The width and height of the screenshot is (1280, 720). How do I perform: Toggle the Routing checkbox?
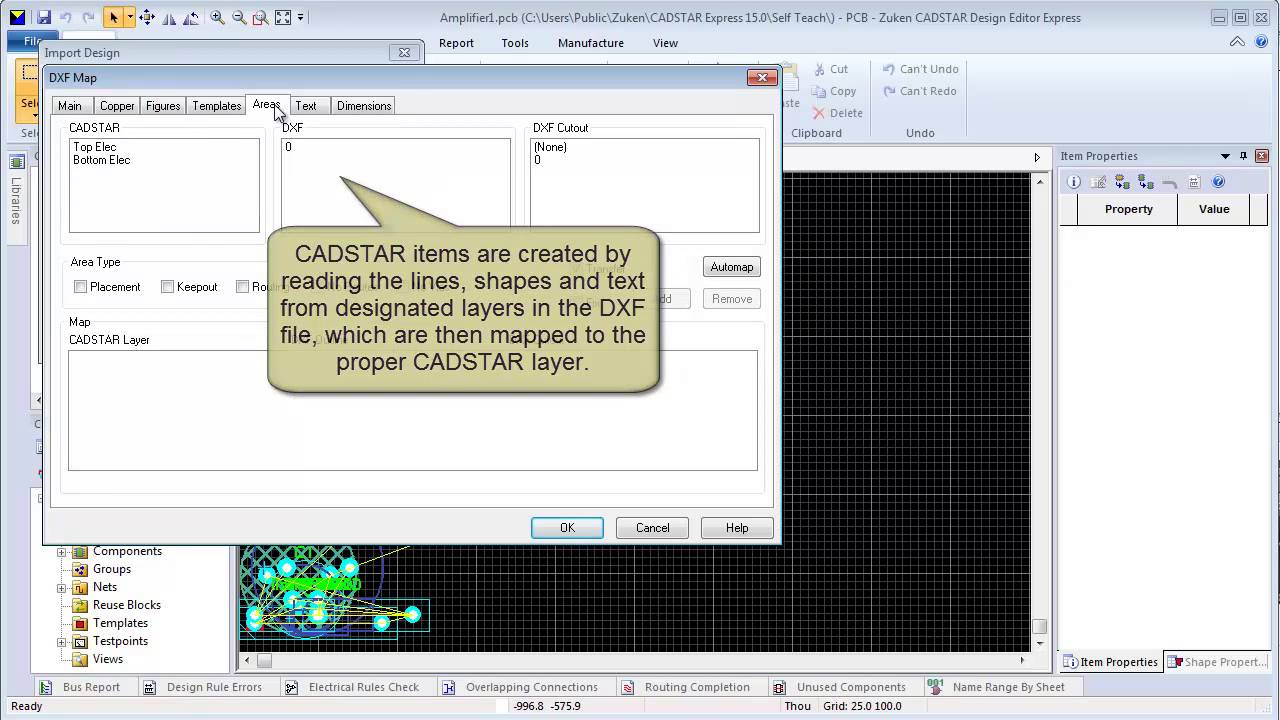[x=242, y=287]
